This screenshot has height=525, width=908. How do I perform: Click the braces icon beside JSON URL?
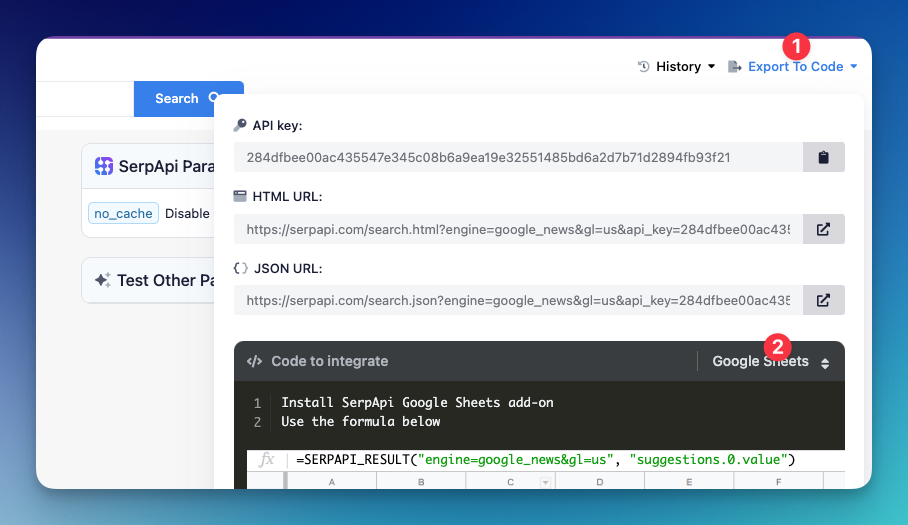tap(240, 268)
